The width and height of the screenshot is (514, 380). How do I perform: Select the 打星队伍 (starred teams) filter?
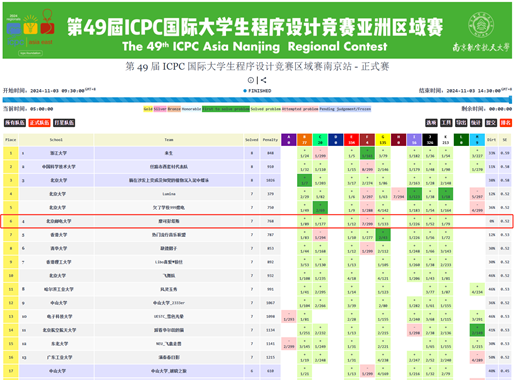click(64, 123)
